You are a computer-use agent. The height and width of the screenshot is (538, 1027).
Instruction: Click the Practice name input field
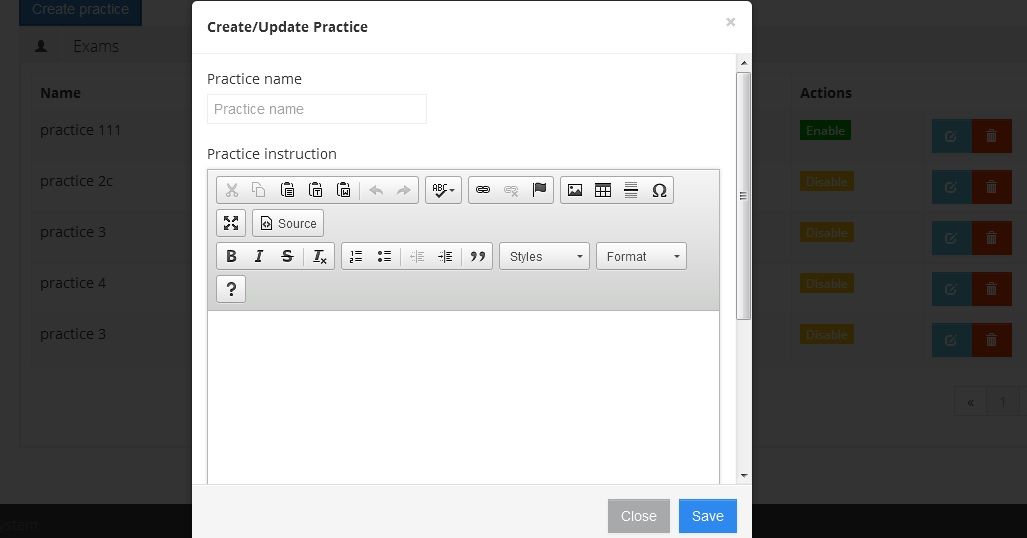pyautogui.click(x=317, y=109)
